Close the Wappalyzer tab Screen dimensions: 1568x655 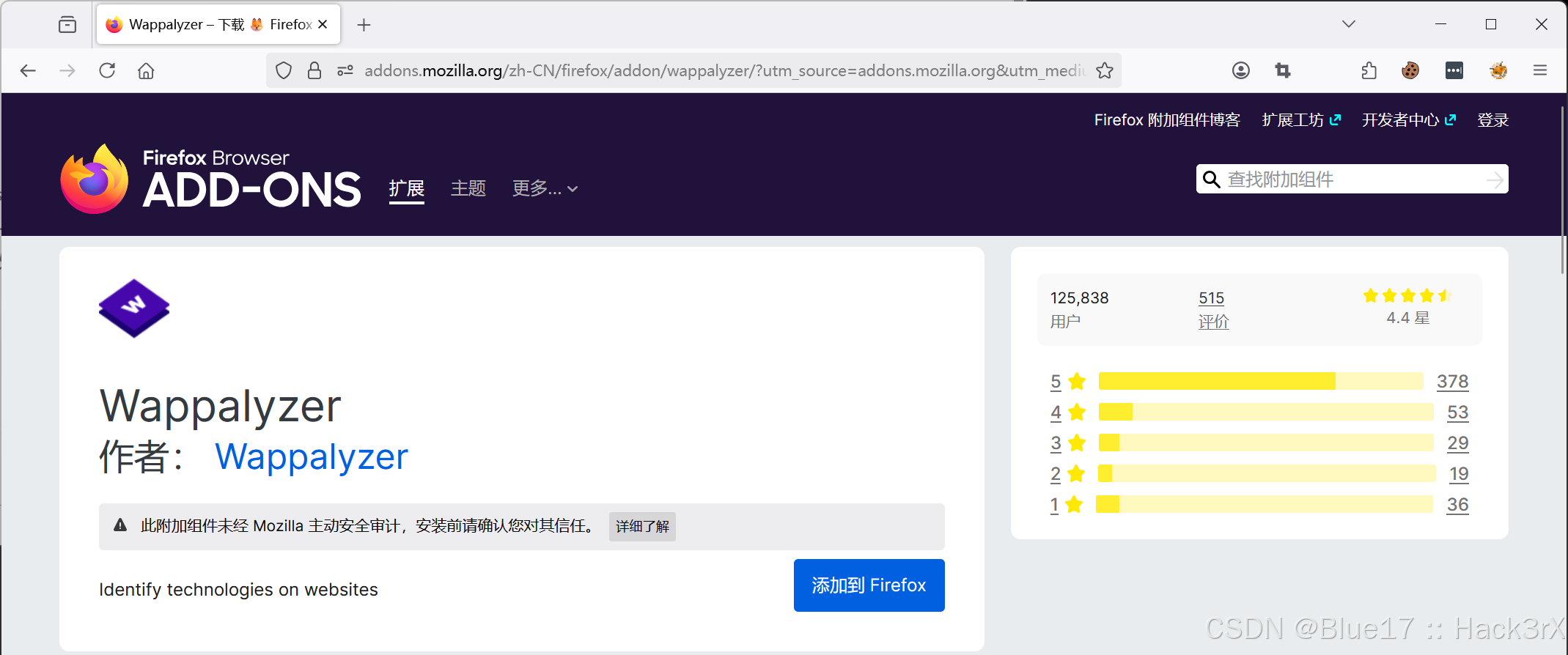click(323, 24)
